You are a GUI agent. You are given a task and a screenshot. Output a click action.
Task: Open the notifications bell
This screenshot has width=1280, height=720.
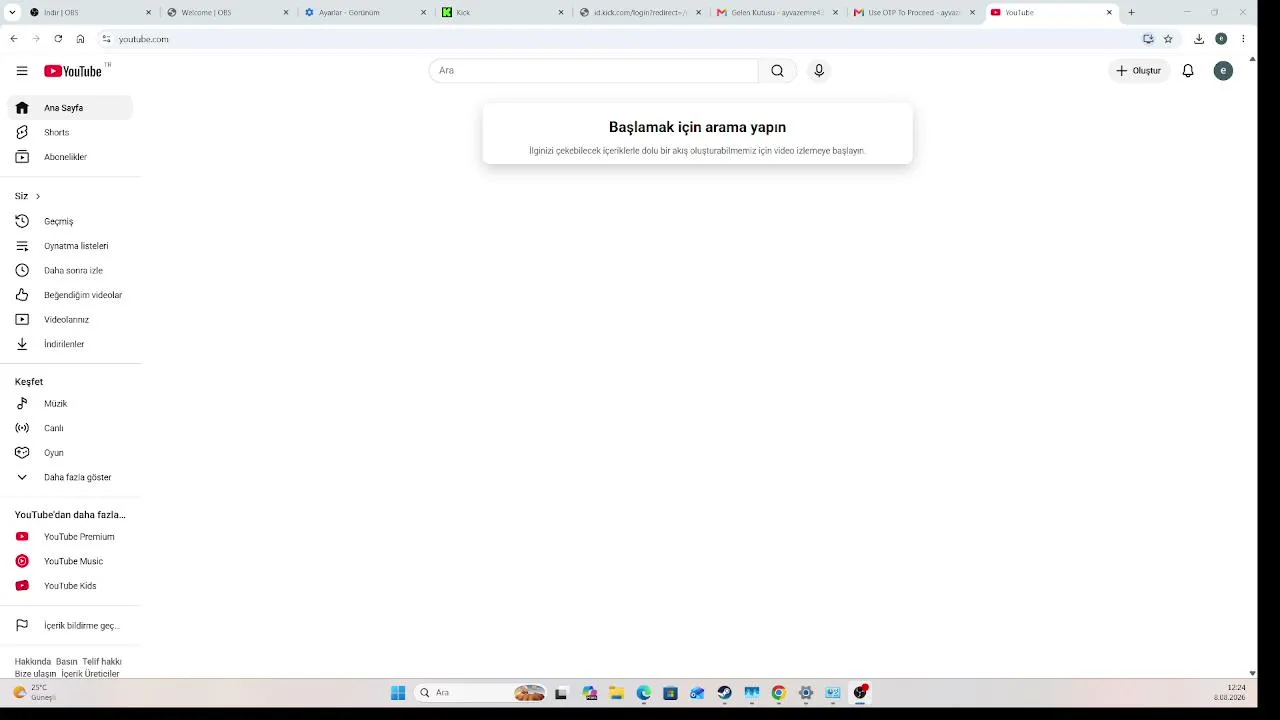pos(1188,71)
